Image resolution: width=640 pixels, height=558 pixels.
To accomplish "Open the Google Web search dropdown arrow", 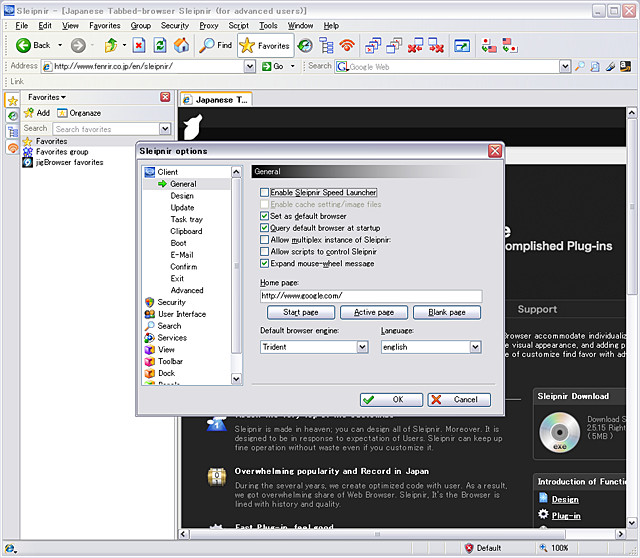I will click(x=564, y=66).
